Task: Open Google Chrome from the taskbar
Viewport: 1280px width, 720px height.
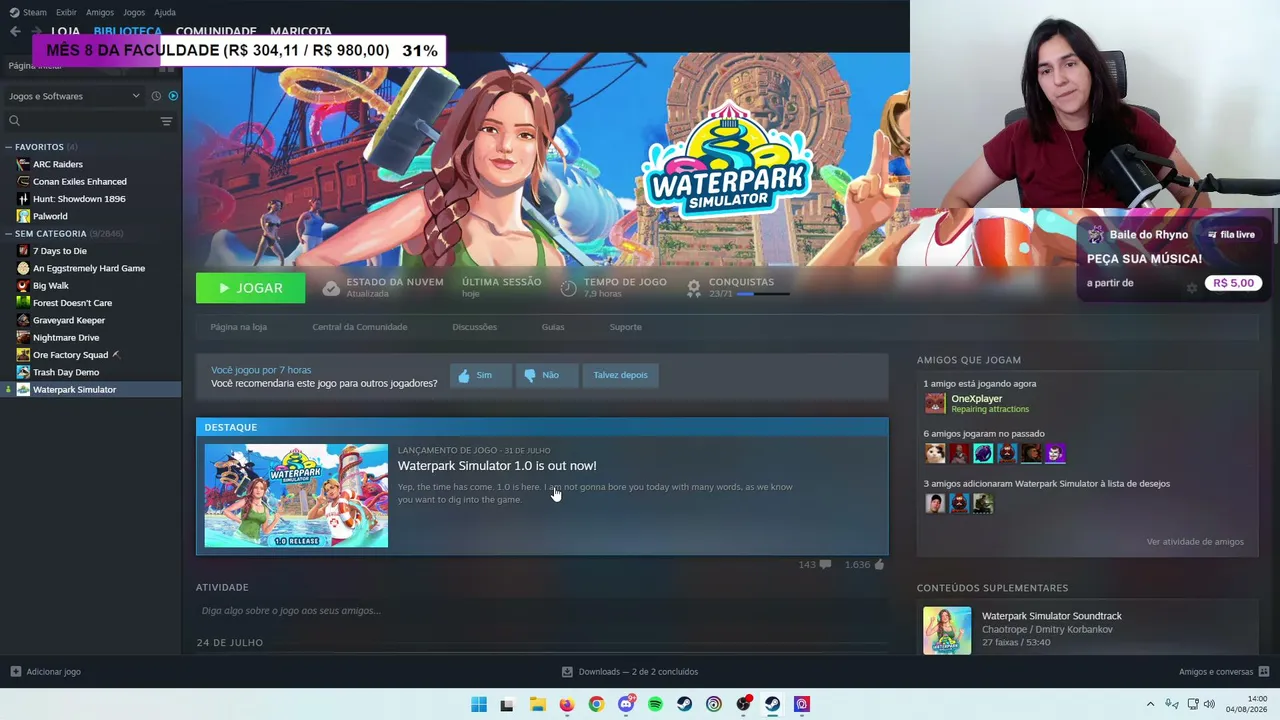Action: tap(596, 704)
